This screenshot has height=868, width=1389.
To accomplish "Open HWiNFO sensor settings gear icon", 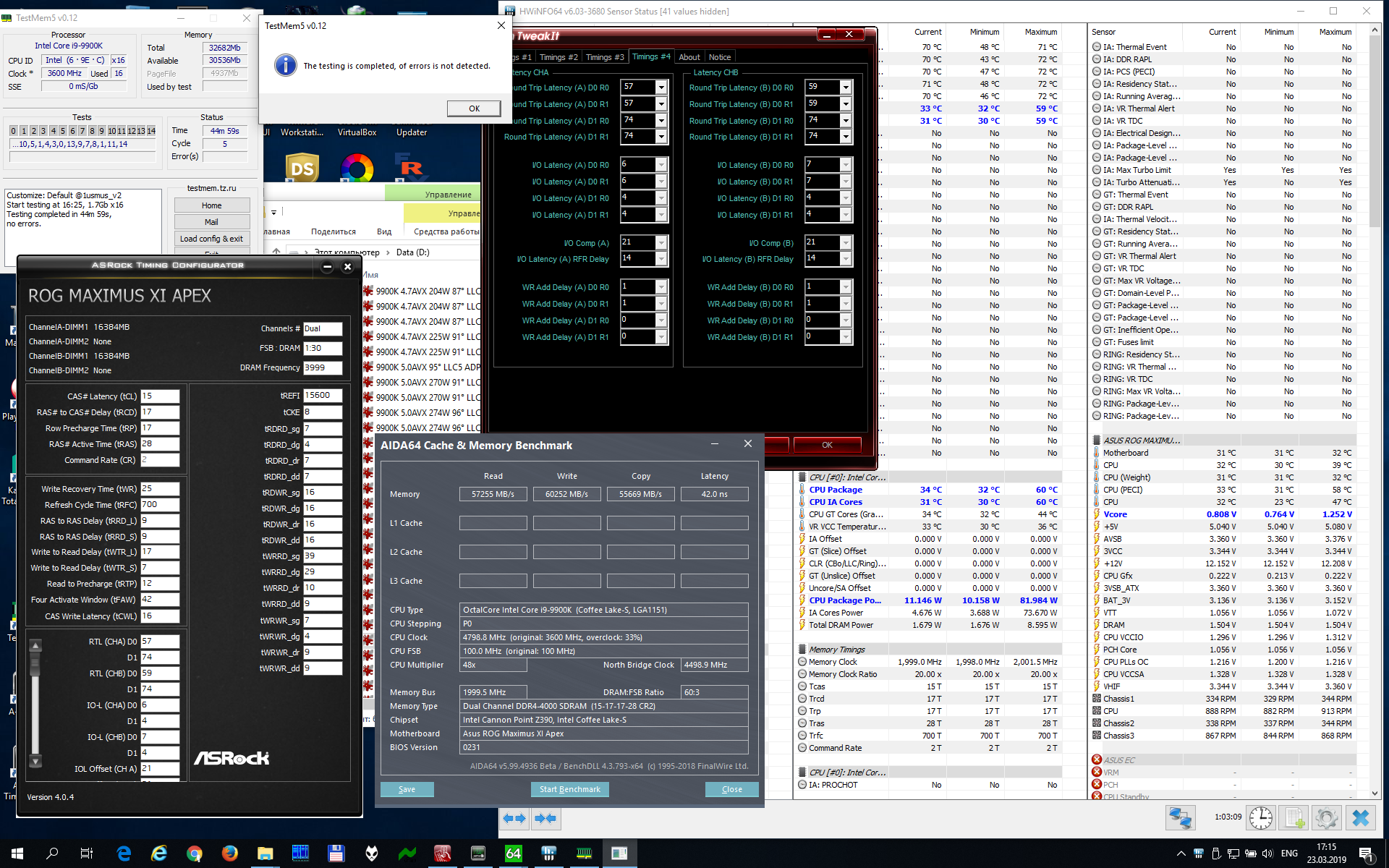I will click(1327, 818).
